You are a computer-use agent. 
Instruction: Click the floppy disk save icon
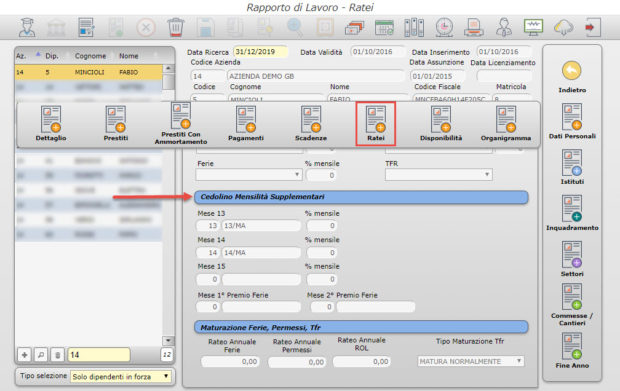pos(206,28)
